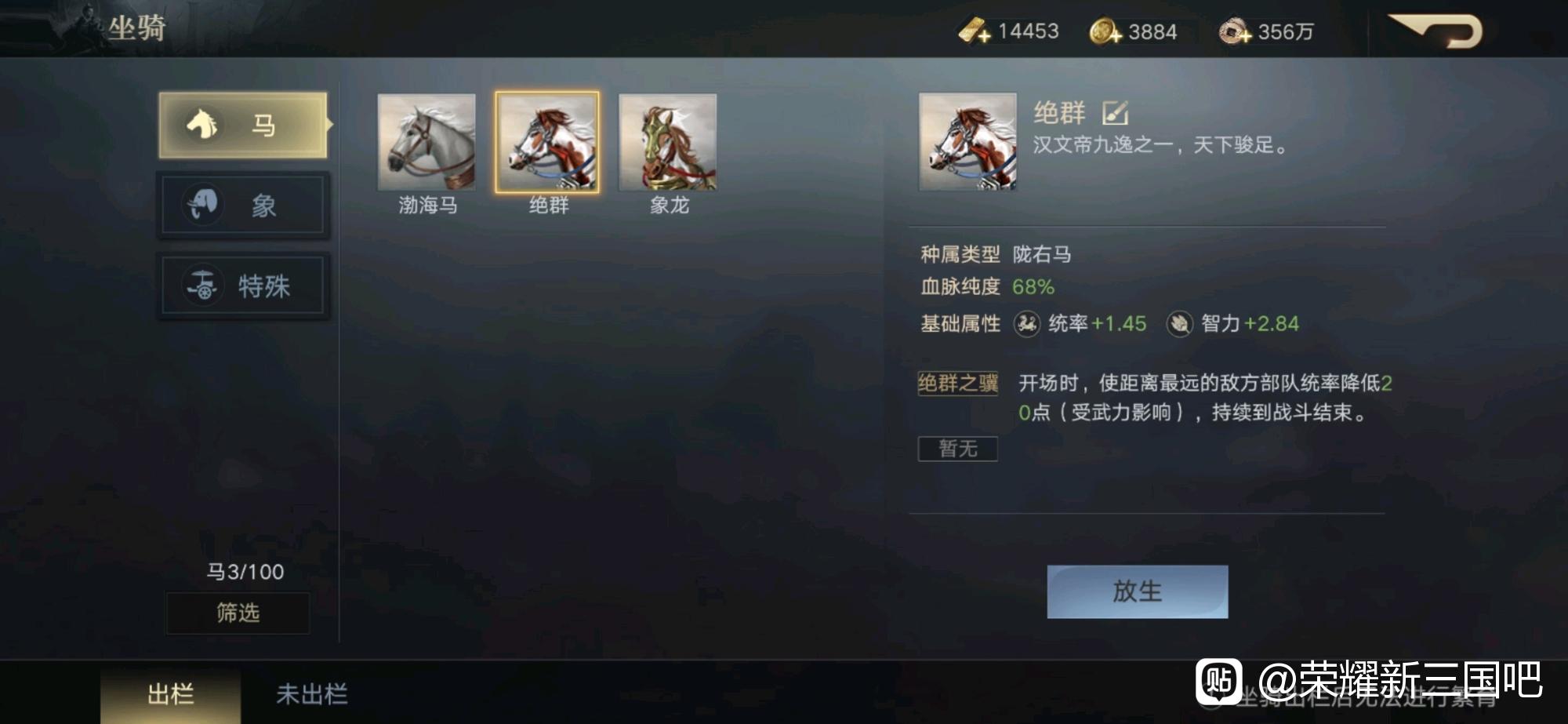The height and width of the screenshot is (724, 1568).
Task: Click the 统率 attribute icon
Action: pyautogui.click(x=1027, y=323)
